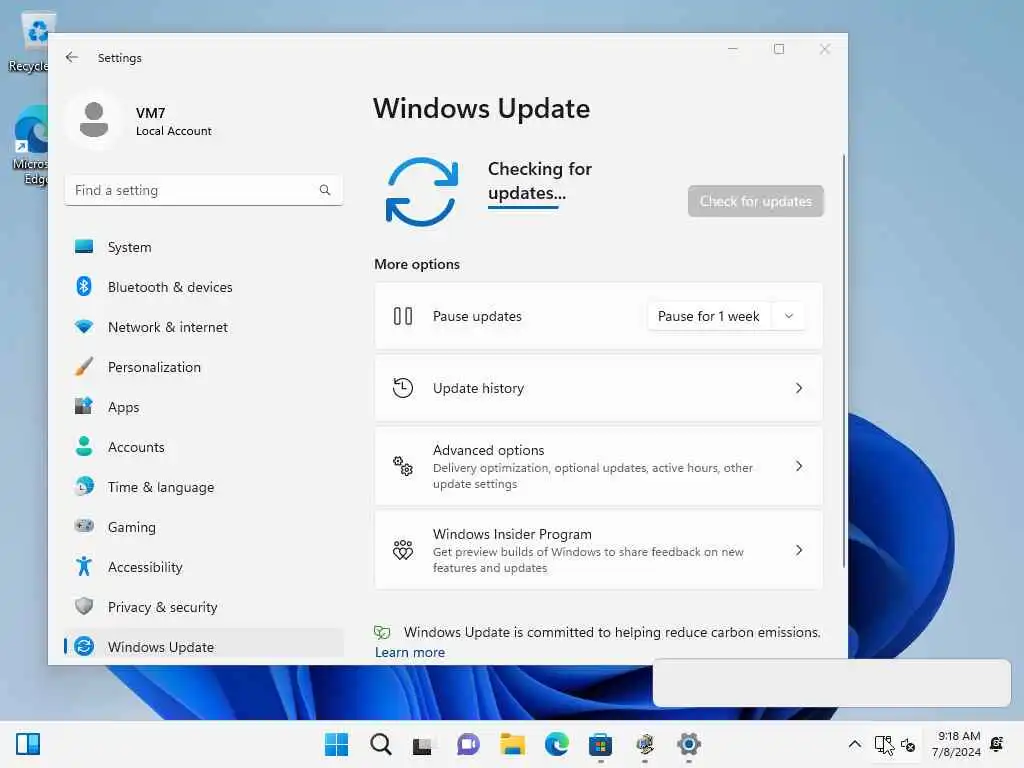Click the Gaming label in sidebar

pos(131,527)
